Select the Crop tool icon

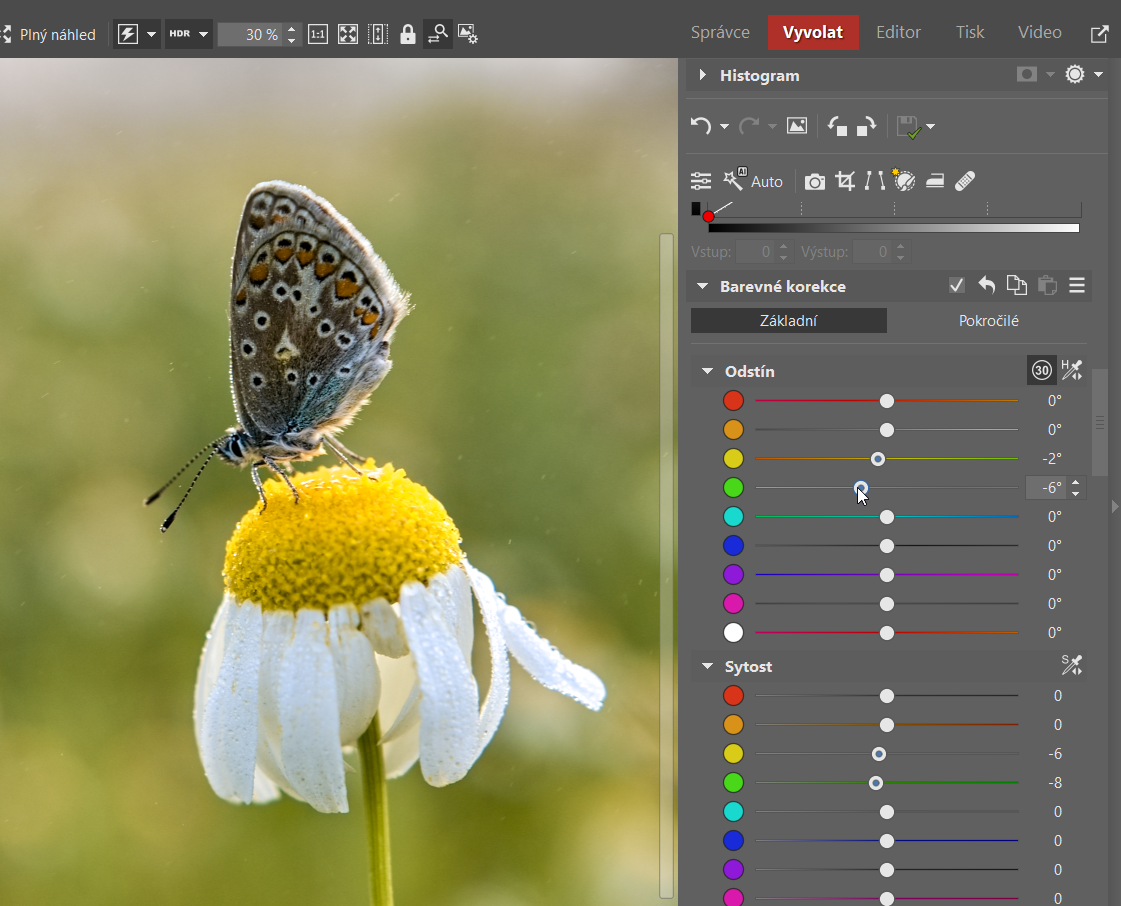[845, 181]
